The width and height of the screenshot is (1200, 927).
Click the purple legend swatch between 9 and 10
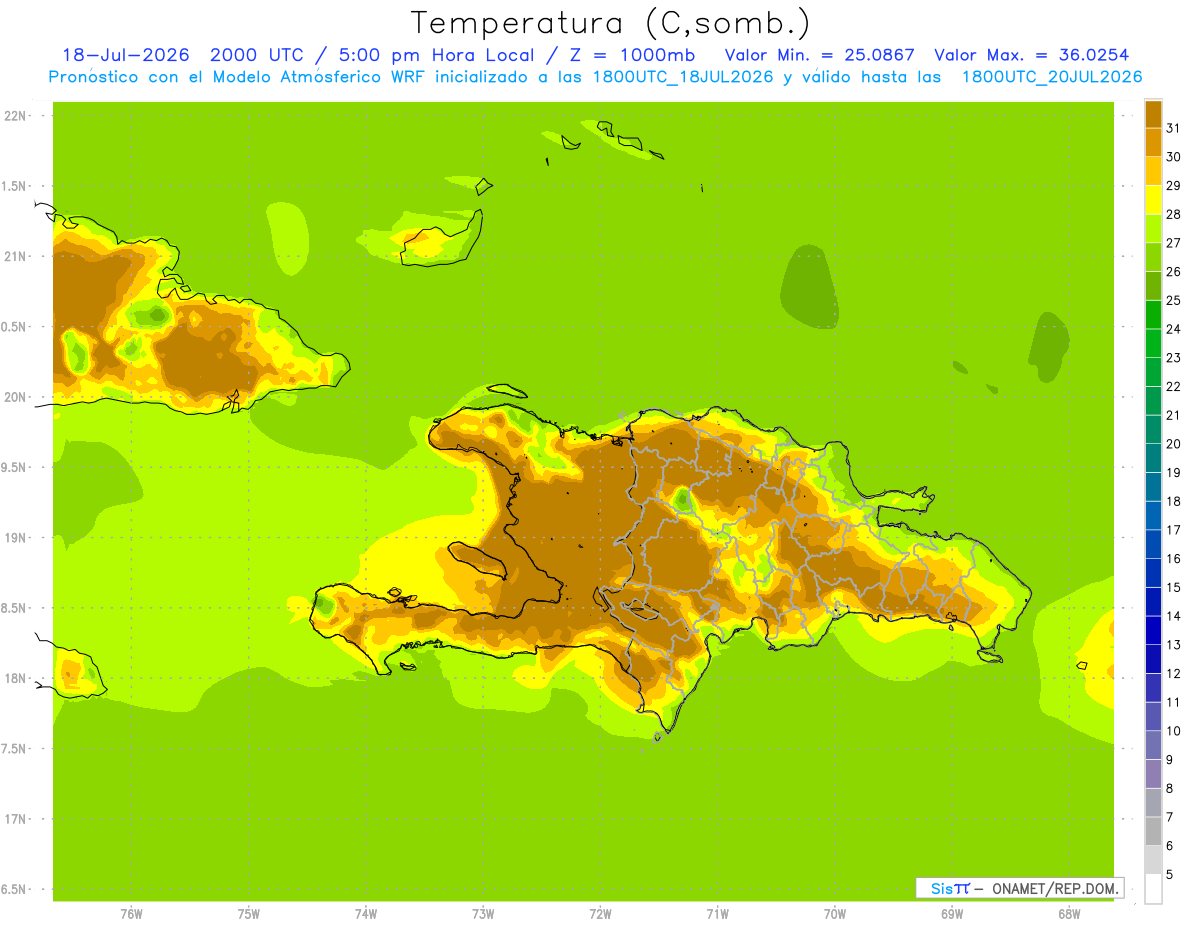click(1153, 745)
